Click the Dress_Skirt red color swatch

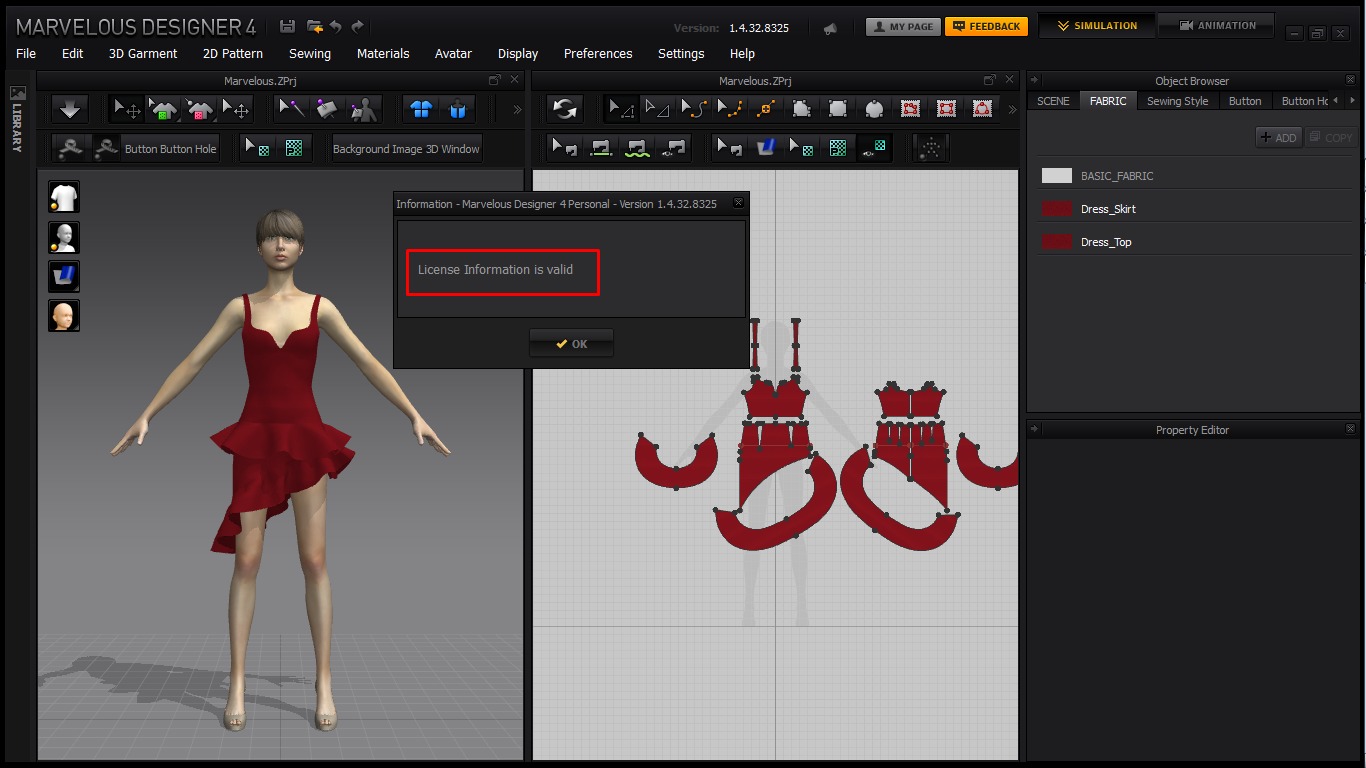(x=1056, y=209)
